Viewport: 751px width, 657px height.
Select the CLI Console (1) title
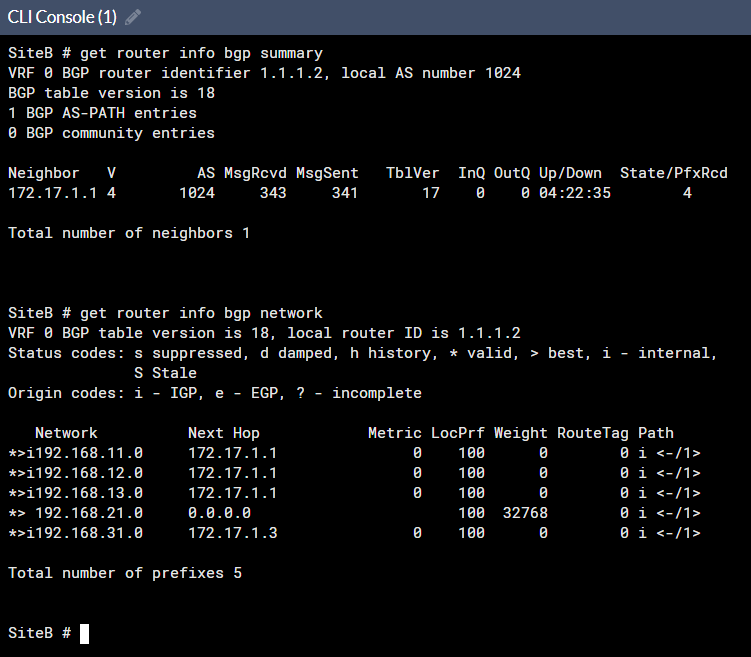pos(62,17)
